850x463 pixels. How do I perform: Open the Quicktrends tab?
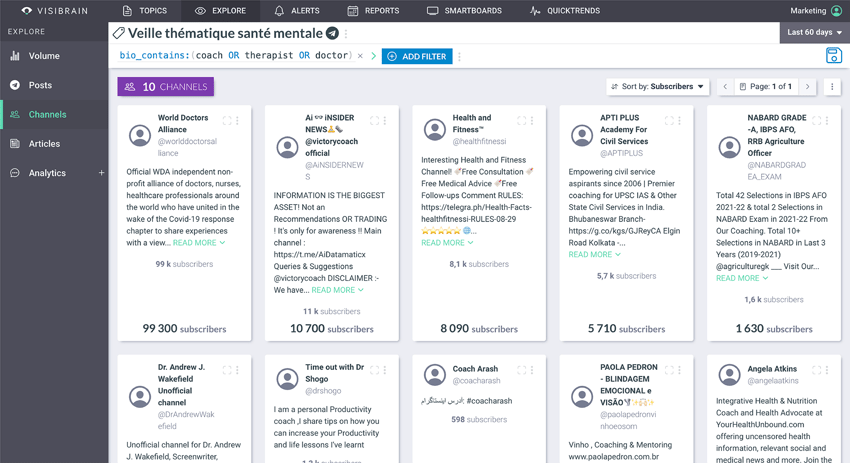(x=565, y=10)
